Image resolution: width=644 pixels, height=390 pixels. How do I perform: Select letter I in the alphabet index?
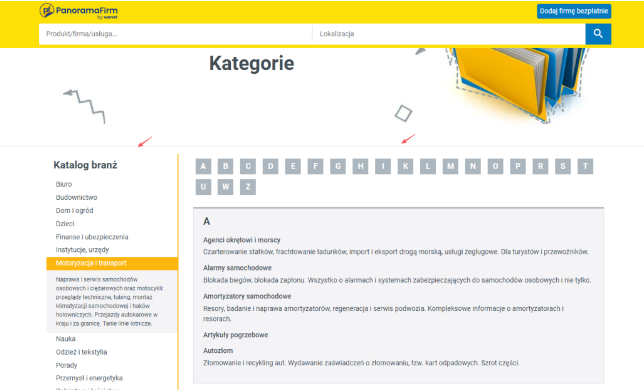(x=383, y=166)
